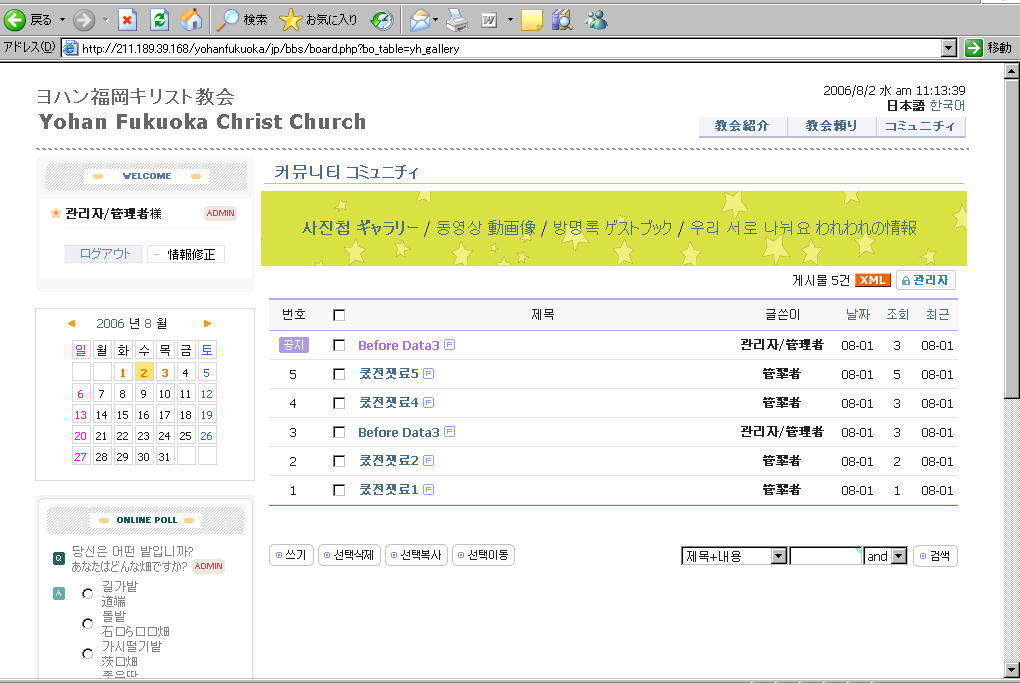Open the Mail icon in toolbar

pyautogui.click(x=420, y=19)
